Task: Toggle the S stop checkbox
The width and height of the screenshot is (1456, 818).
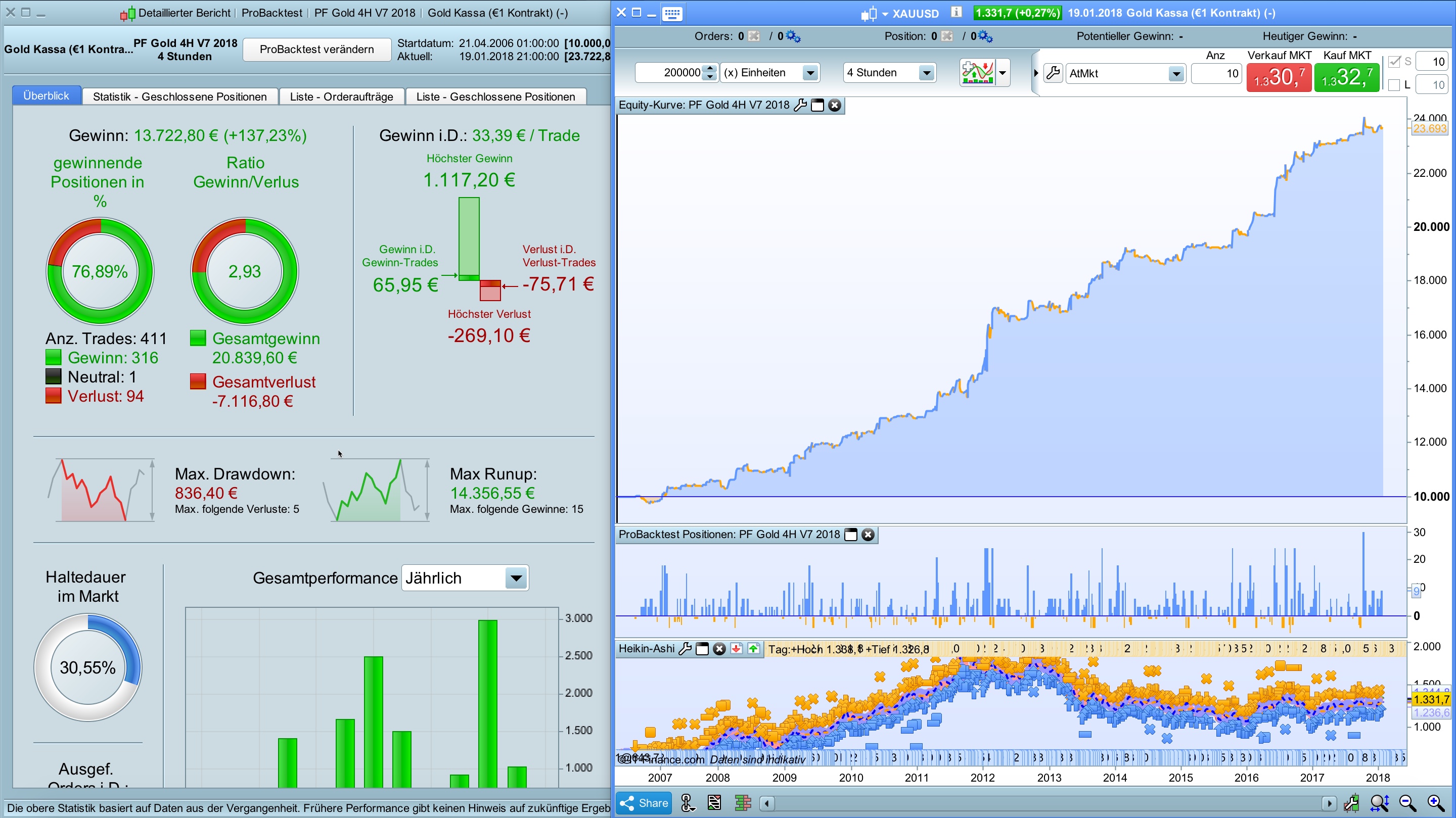Action: click(1394, 62)
